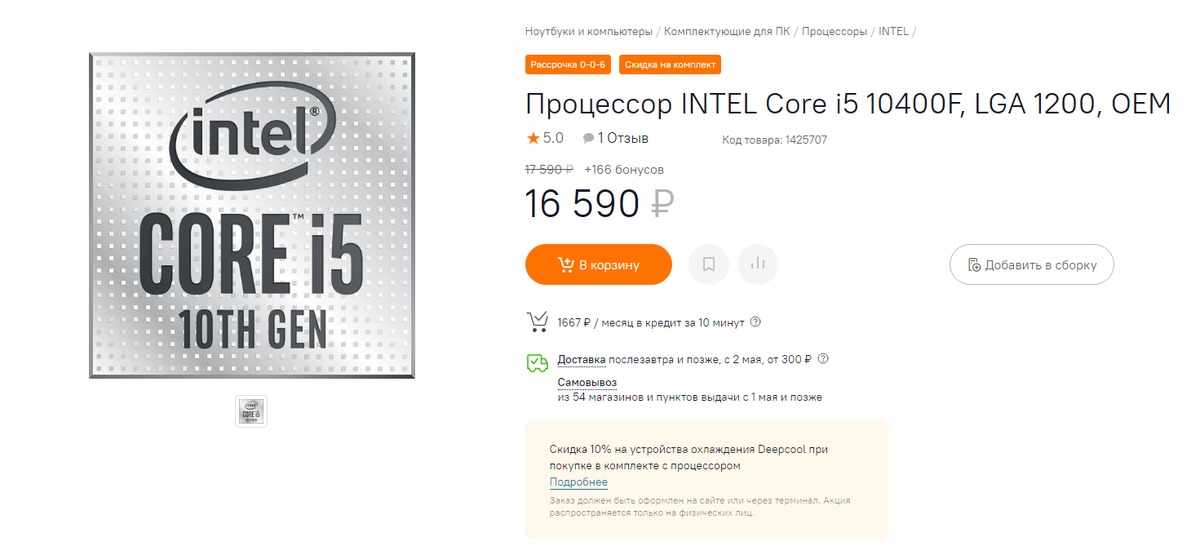Viewport: 1200px width, 555px height.
Task: Click the question mark next to delivery info
Action: click(x=823, y=359)
